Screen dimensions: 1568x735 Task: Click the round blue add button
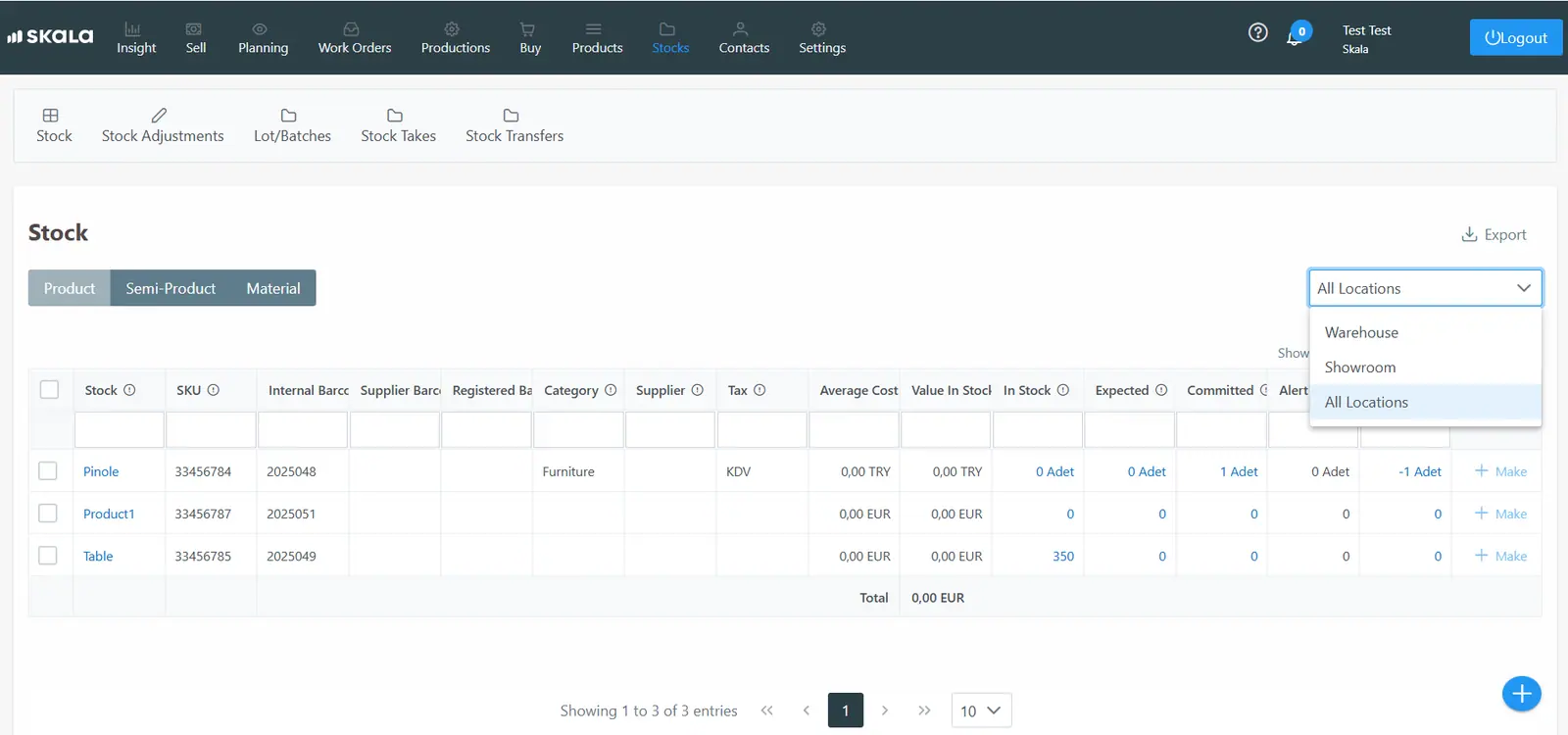pyautogui.click(x=1522, y=694)
